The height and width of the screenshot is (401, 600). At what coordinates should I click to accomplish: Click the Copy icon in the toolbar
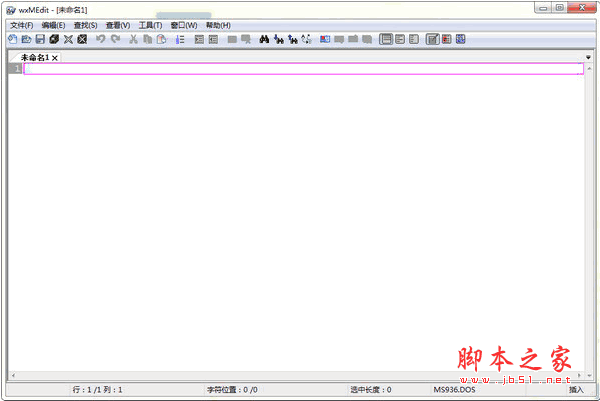[147, 39]
